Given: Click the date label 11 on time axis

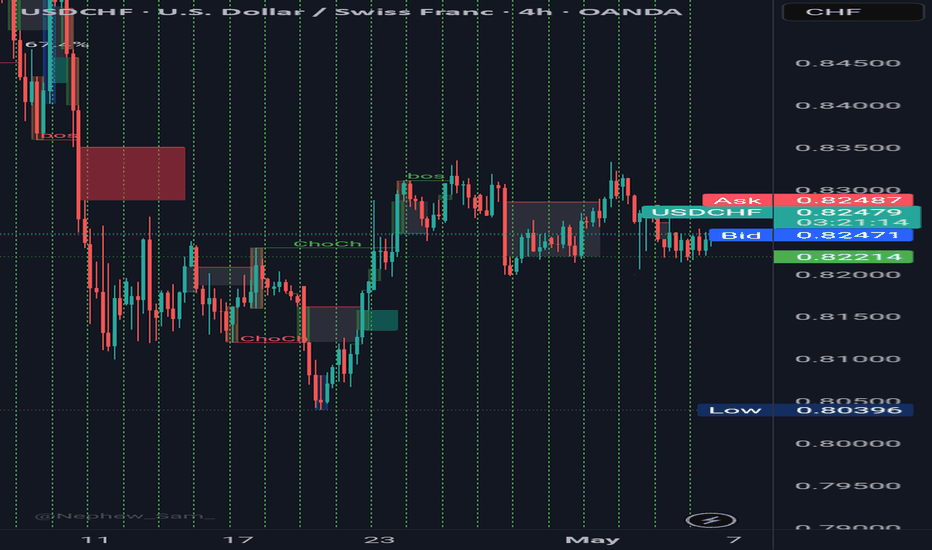Looking at the screenshot, I should coord(95,540).
